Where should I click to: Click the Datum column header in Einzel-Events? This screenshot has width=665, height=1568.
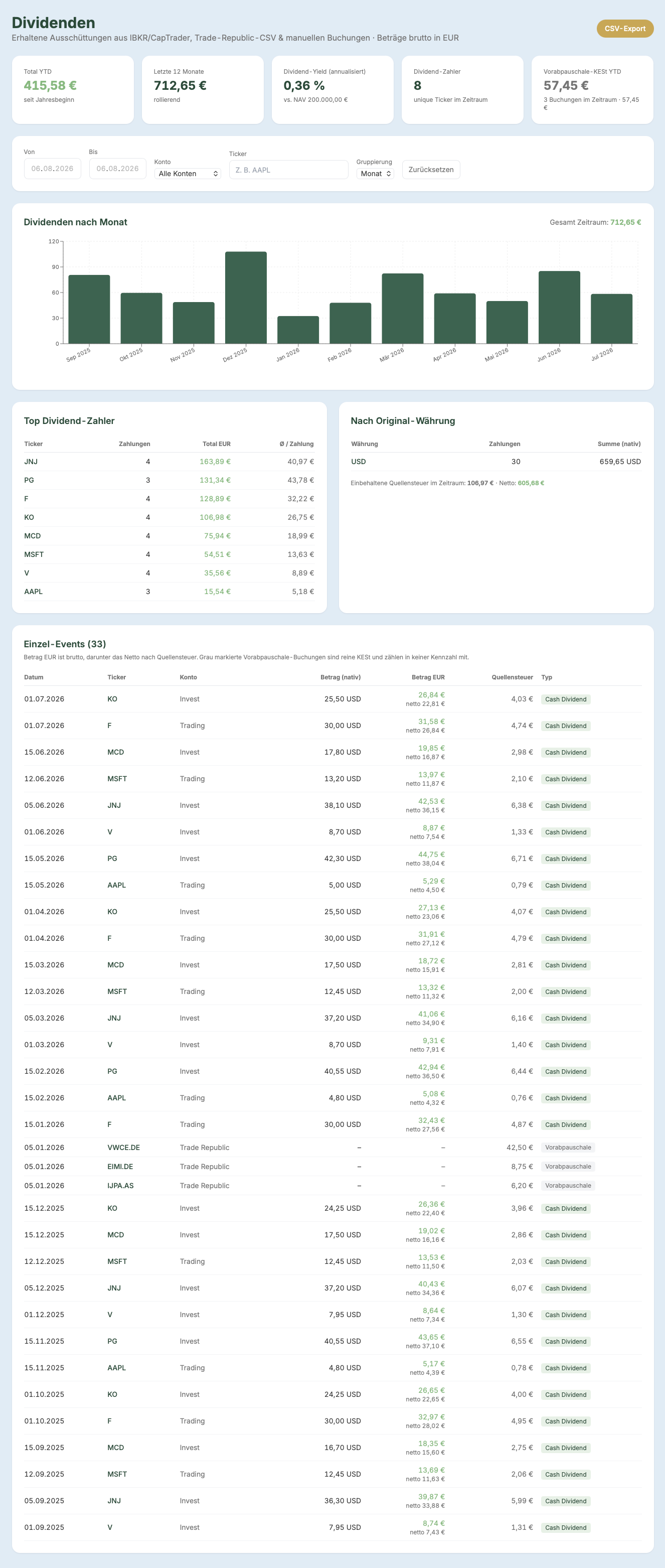pyautogui.click(x=34, y=677)
